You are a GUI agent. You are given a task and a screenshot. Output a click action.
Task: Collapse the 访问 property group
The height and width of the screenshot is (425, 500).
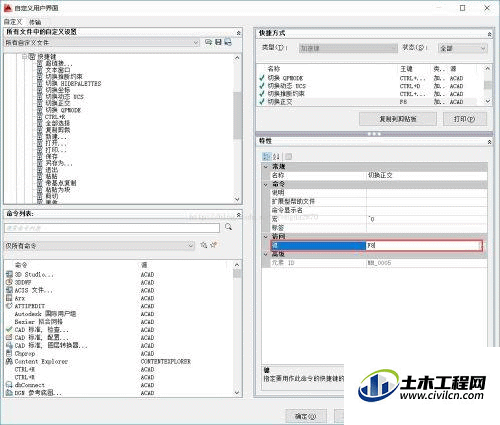[266, 236]
